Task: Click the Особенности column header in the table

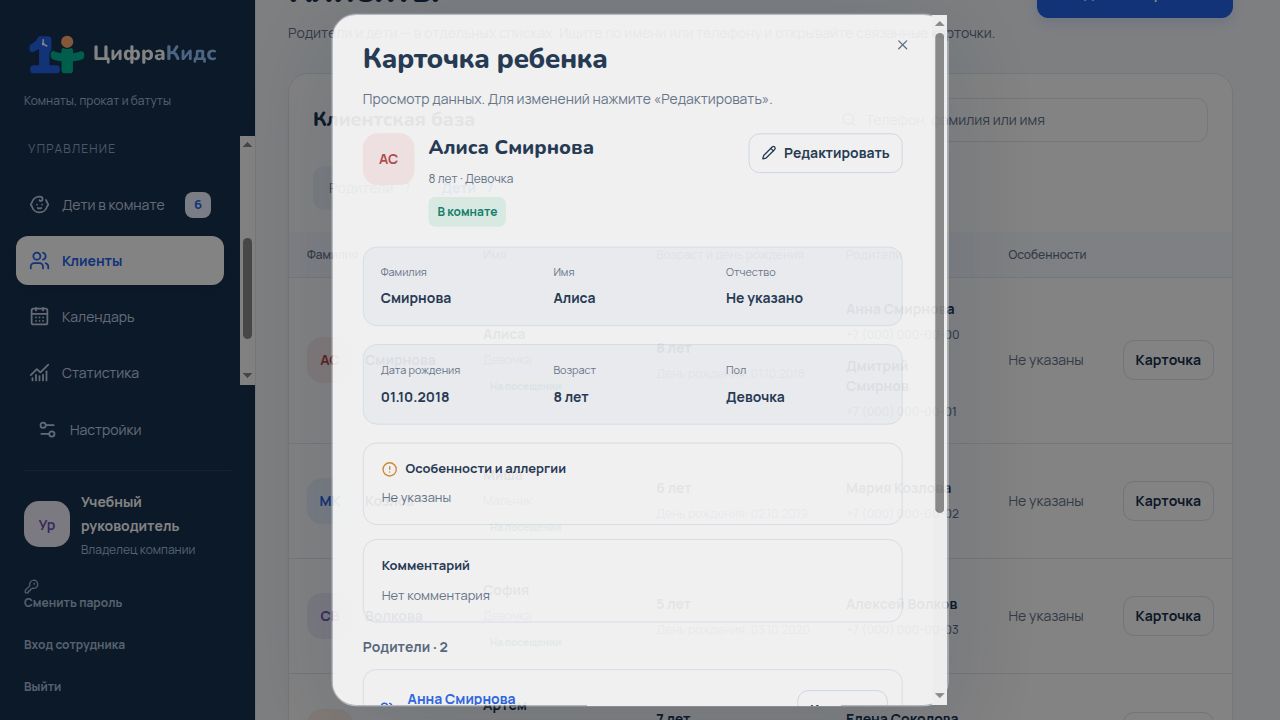Action: click(x=1047, y=255)
